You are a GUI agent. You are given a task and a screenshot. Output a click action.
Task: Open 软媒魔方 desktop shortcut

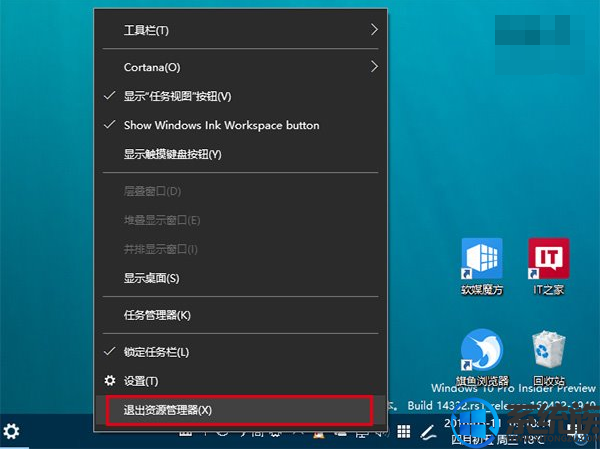pyautogui.click(x=482, y=266)
